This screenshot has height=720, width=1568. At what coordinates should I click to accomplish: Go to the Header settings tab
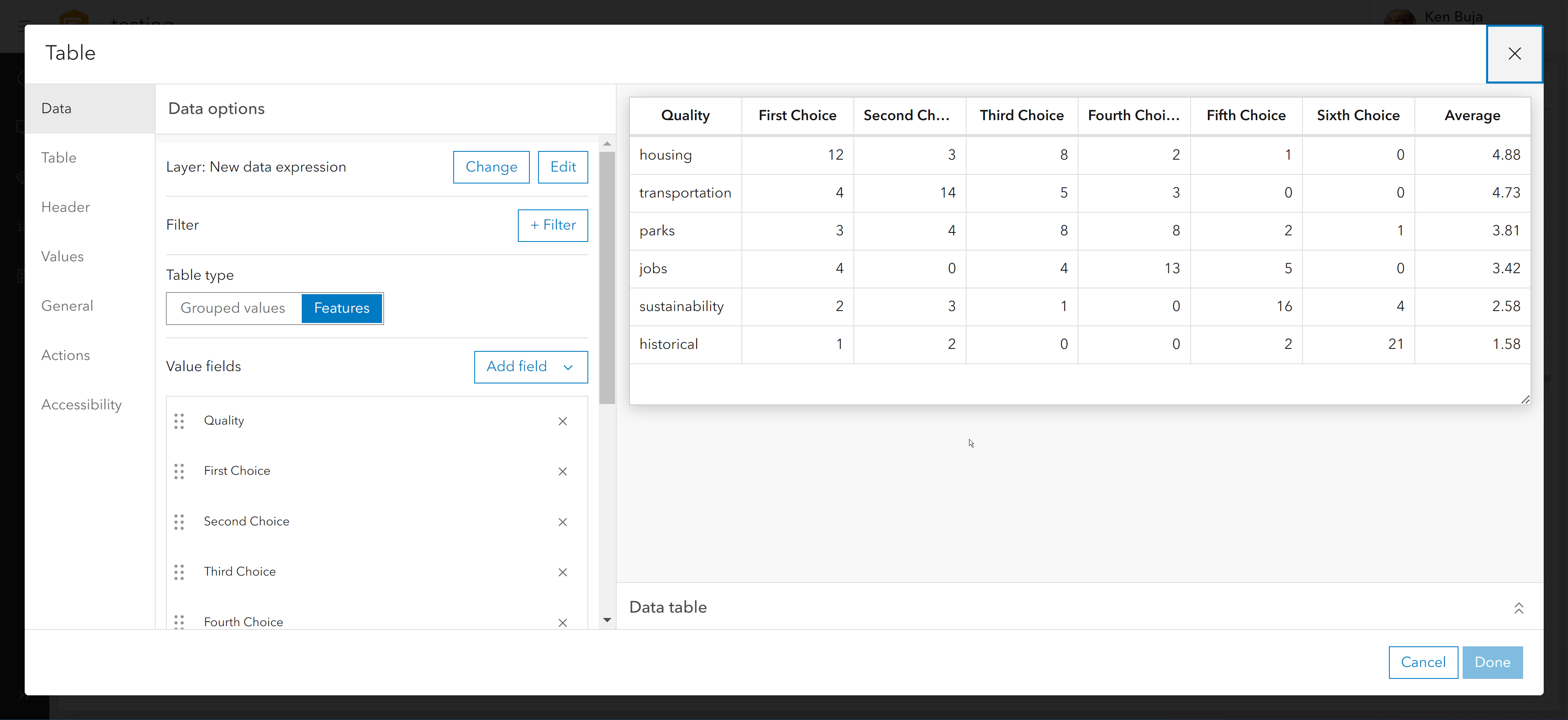(66, 207)
